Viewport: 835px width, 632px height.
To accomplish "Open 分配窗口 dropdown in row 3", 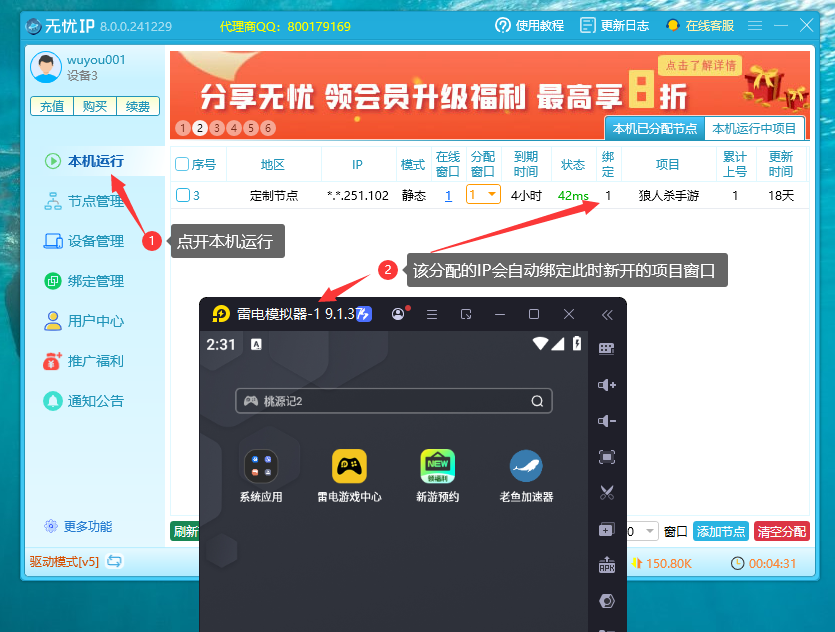I will 483,194.
